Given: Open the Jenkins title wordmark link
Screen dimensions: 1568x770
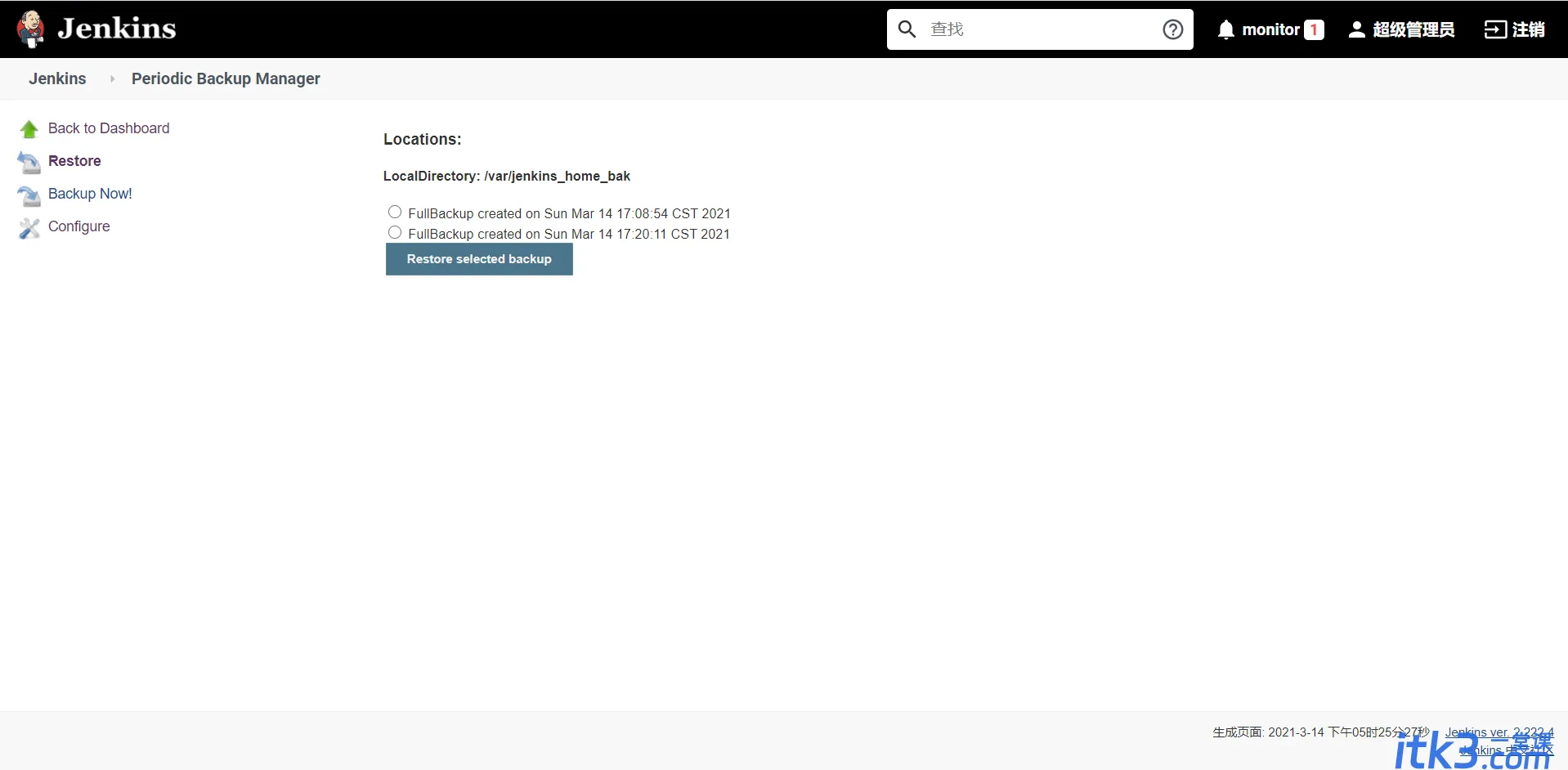Looking at the screenshot, I should pyautogui.click(x=117, y=29).
